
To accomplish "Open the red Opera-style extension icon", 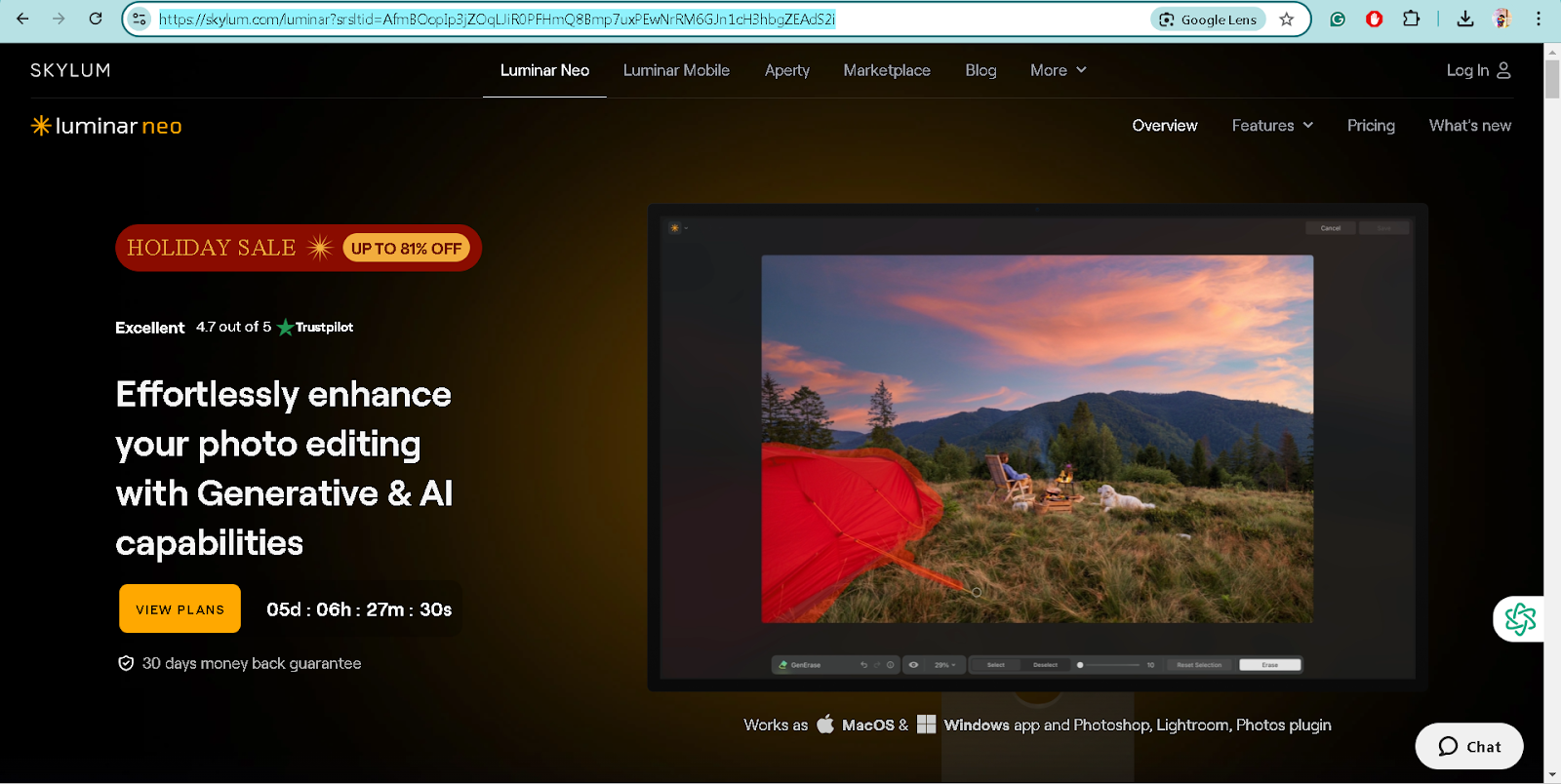I will (1374, 19).
